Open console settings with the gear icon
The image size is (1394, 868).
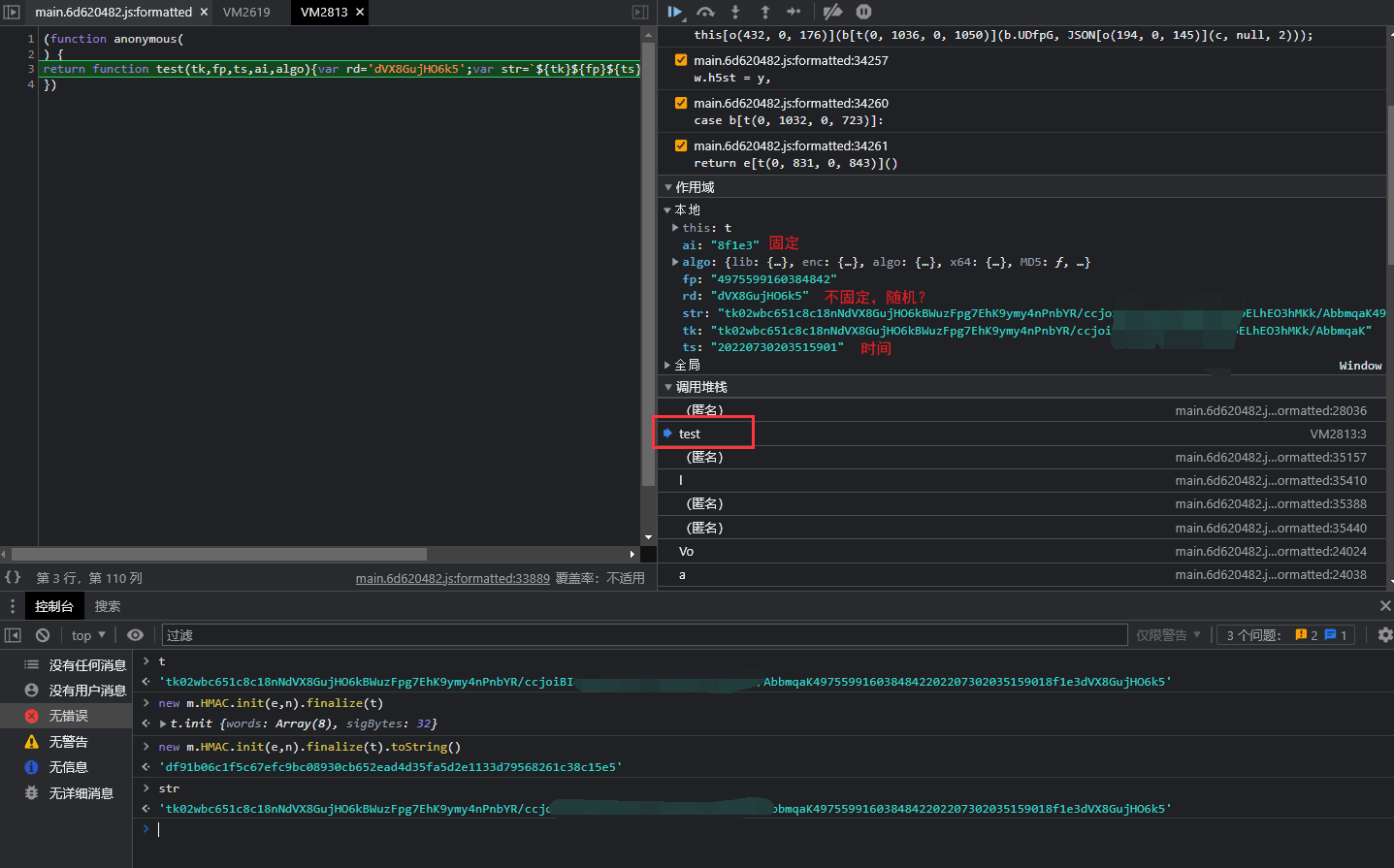pos(1384,635)
